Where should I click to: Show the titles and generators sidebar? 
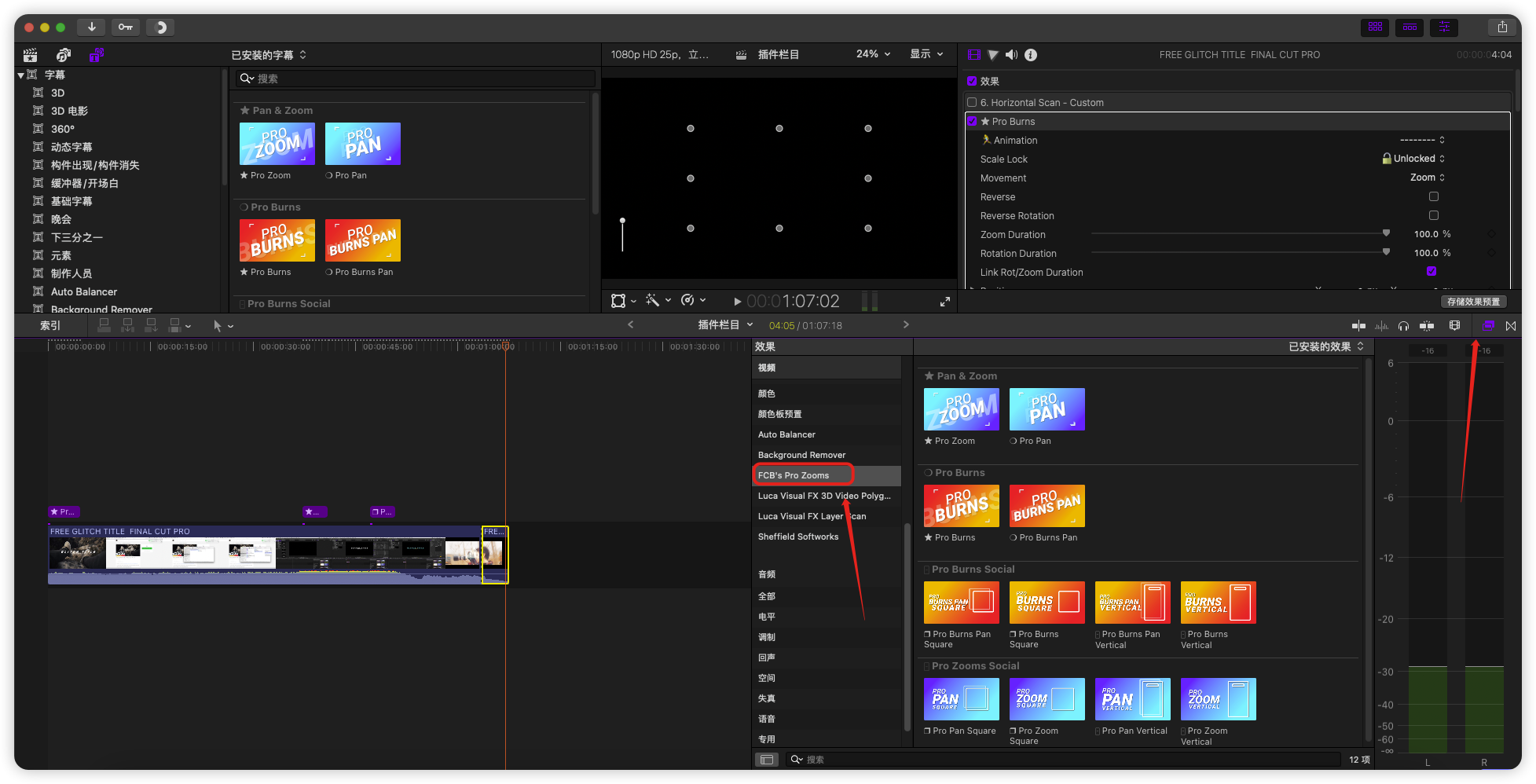[96, 55]
